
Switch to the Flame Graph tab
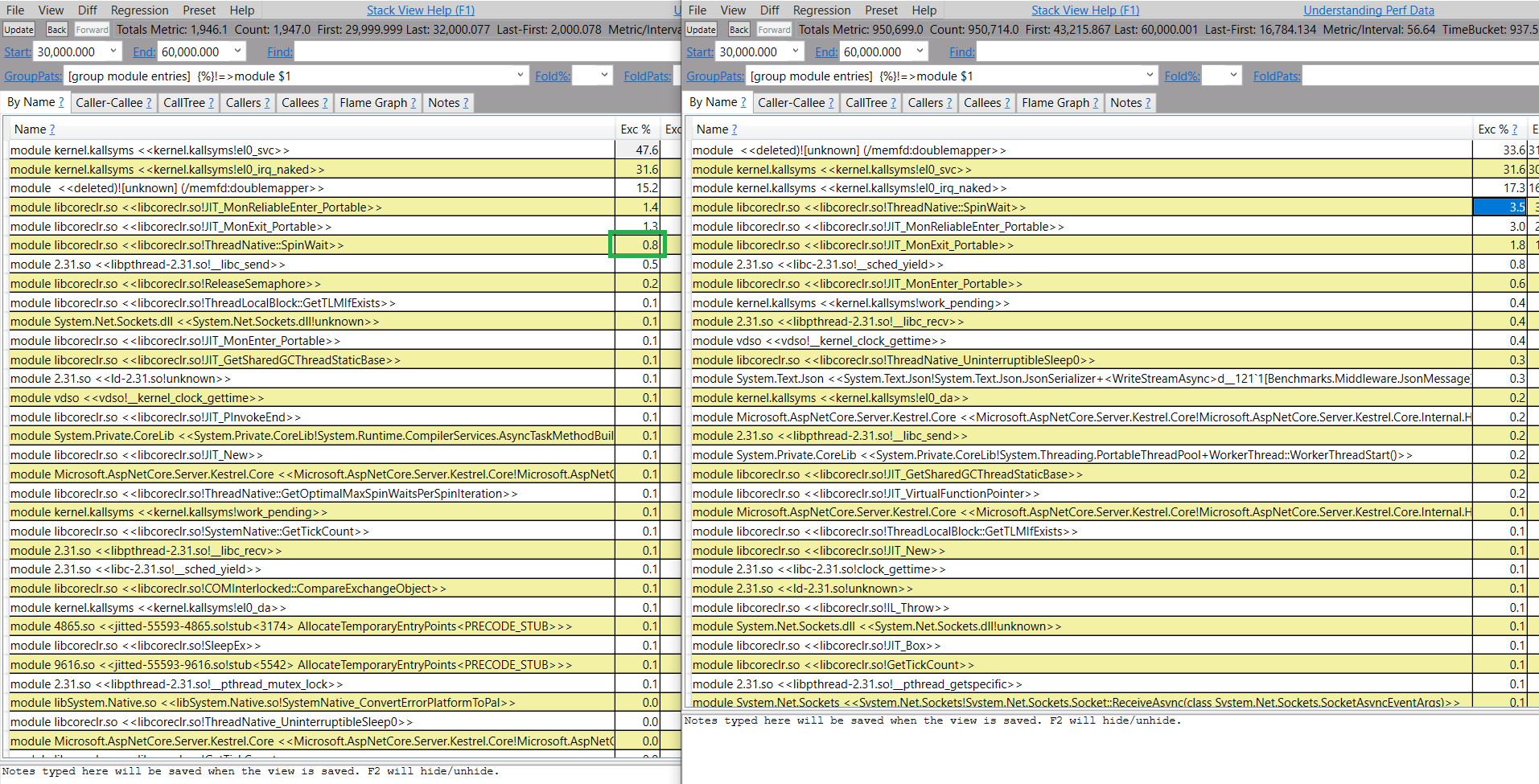point(372,102)
